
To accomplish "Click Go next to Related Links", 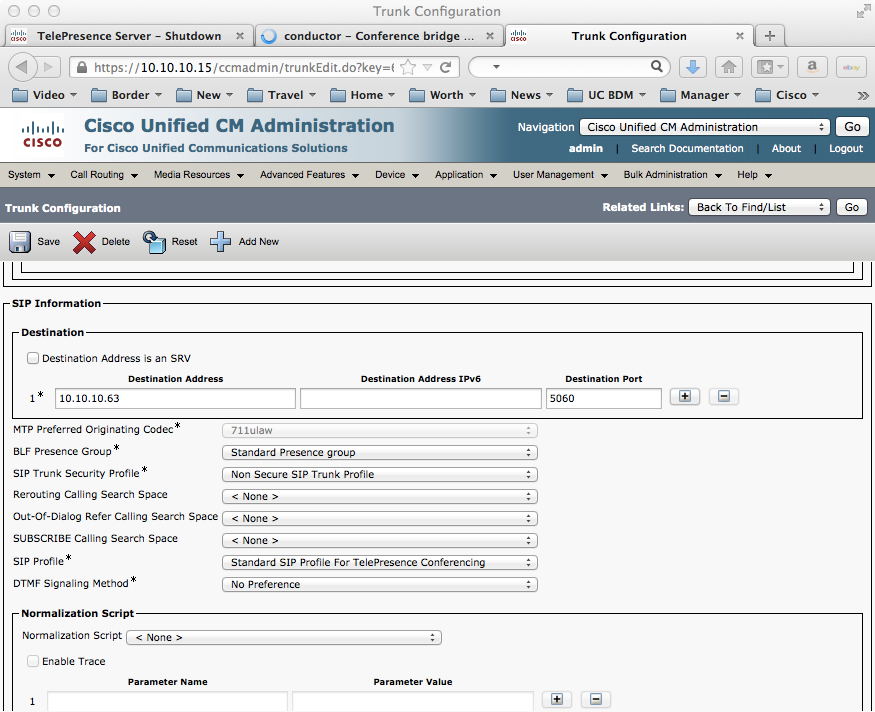I will tap(852, 208).
